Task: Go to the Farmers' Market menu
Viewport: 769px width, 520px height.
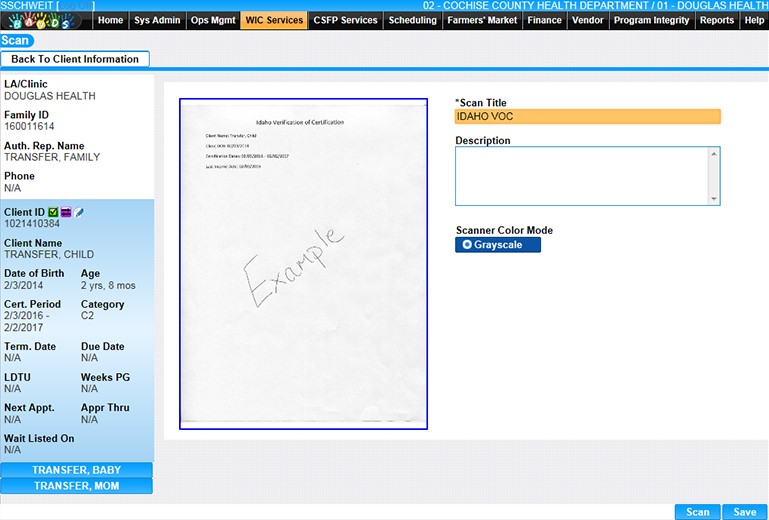Action: click(x=482, y=20)
